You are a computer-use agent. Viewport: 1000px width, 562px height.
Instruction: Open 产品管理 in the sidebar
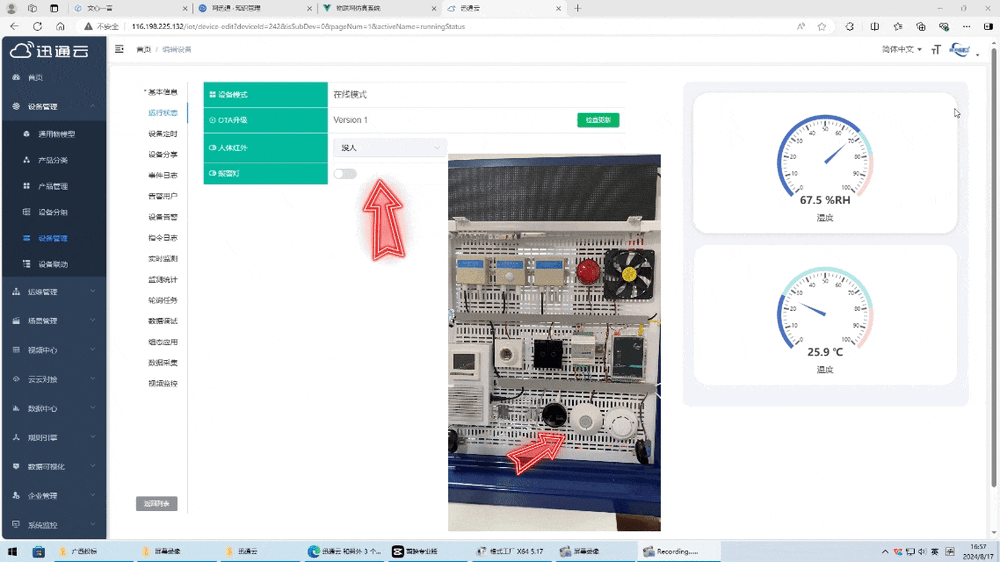tap(52, 186)
